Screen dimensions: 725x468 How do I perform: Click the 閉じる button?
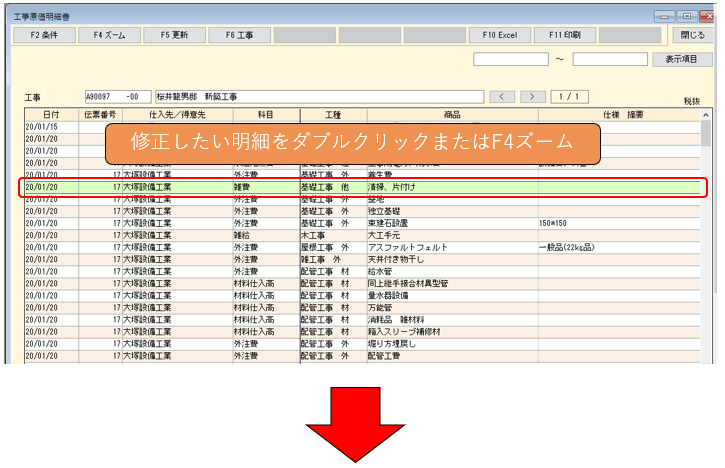693,35
